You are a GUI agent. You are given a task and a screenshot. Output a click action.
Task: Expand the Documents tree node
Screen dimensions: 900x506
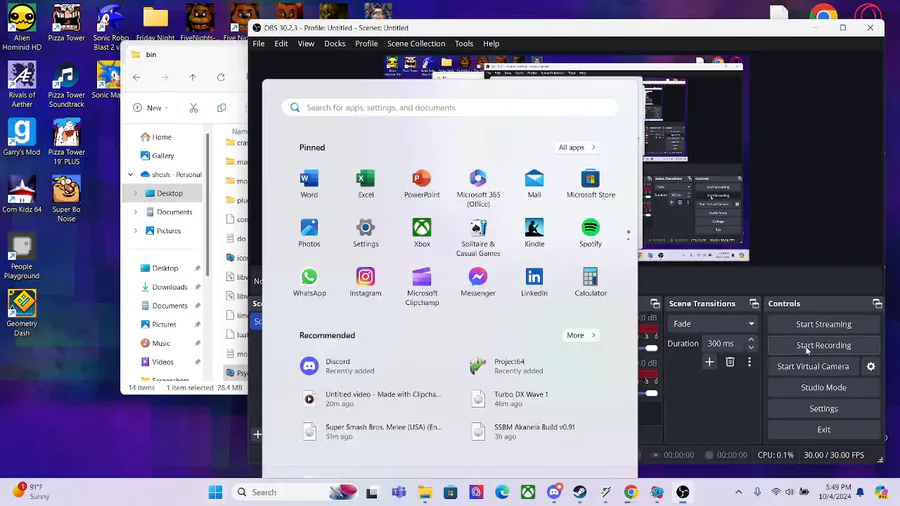(x=135, y=212)
